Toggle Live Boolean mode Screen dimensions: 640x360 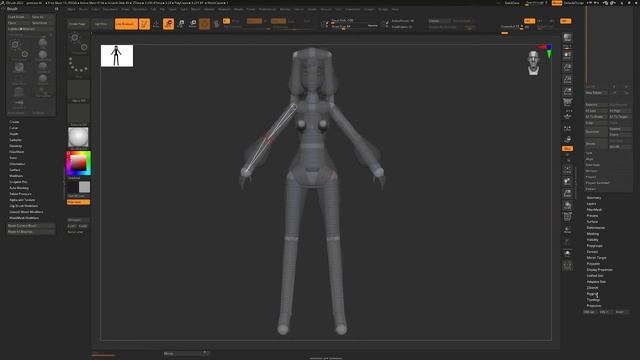point(126,24)
